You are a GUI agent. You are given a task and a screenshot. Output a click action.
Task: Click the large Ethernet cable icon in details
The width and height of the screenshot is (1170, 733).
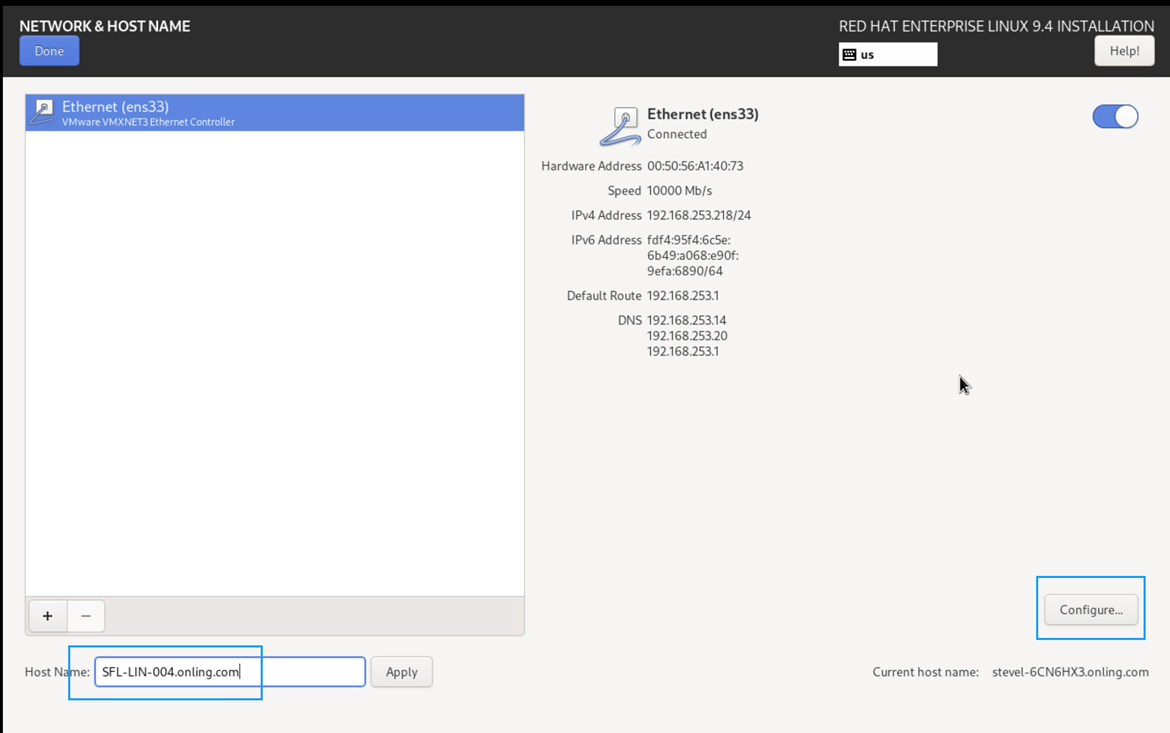tap(621, 126)
